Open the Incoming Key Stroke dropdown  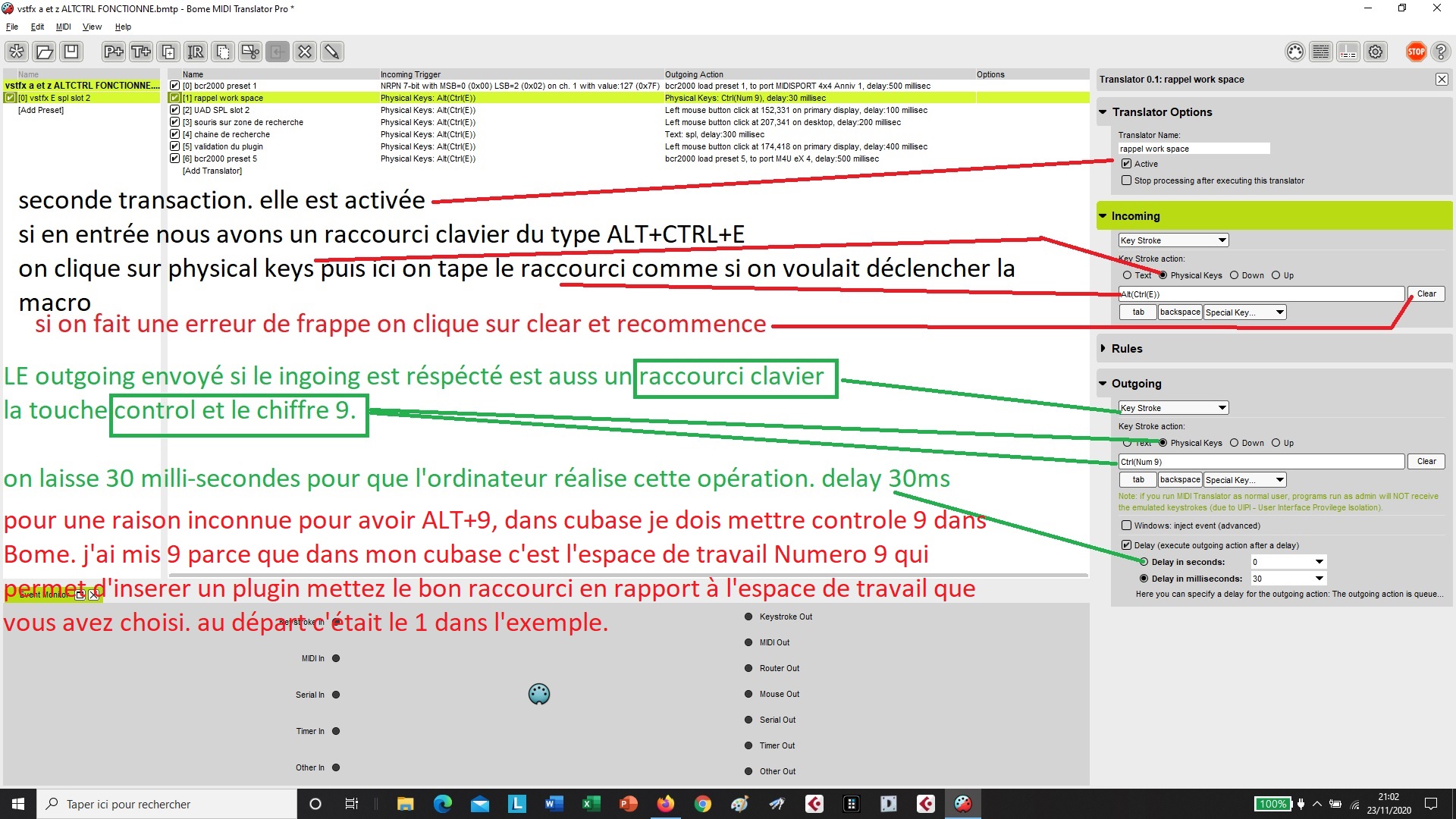coord(1172,240)
